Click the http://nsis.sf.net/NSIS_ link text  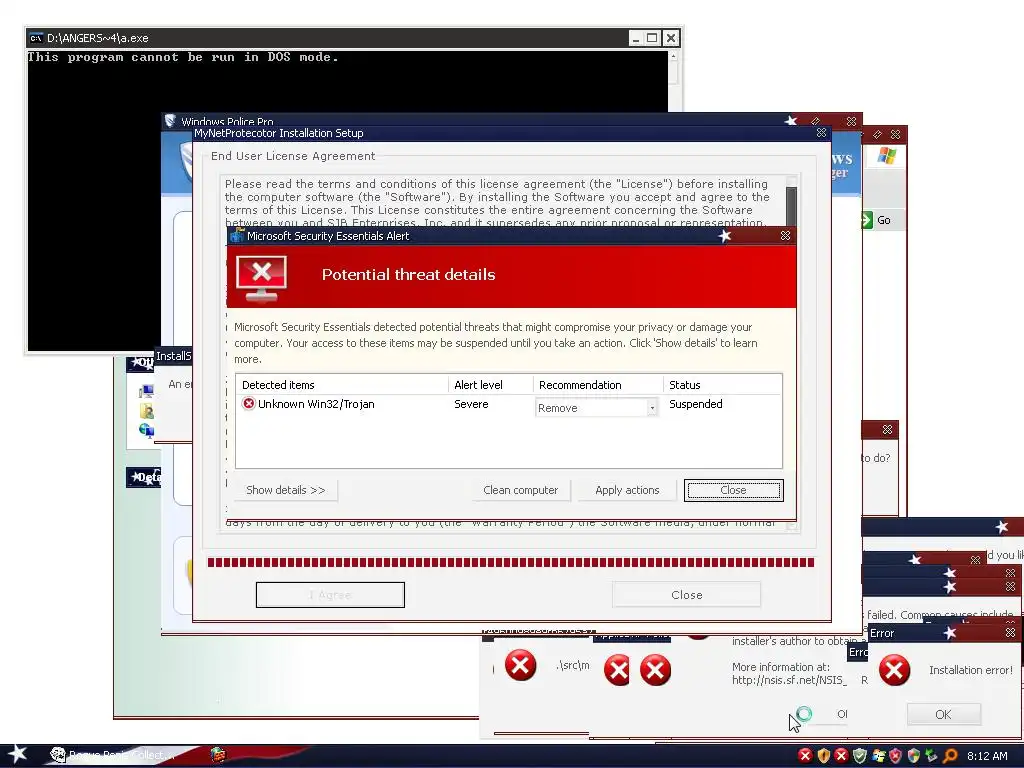pos(789,680)
